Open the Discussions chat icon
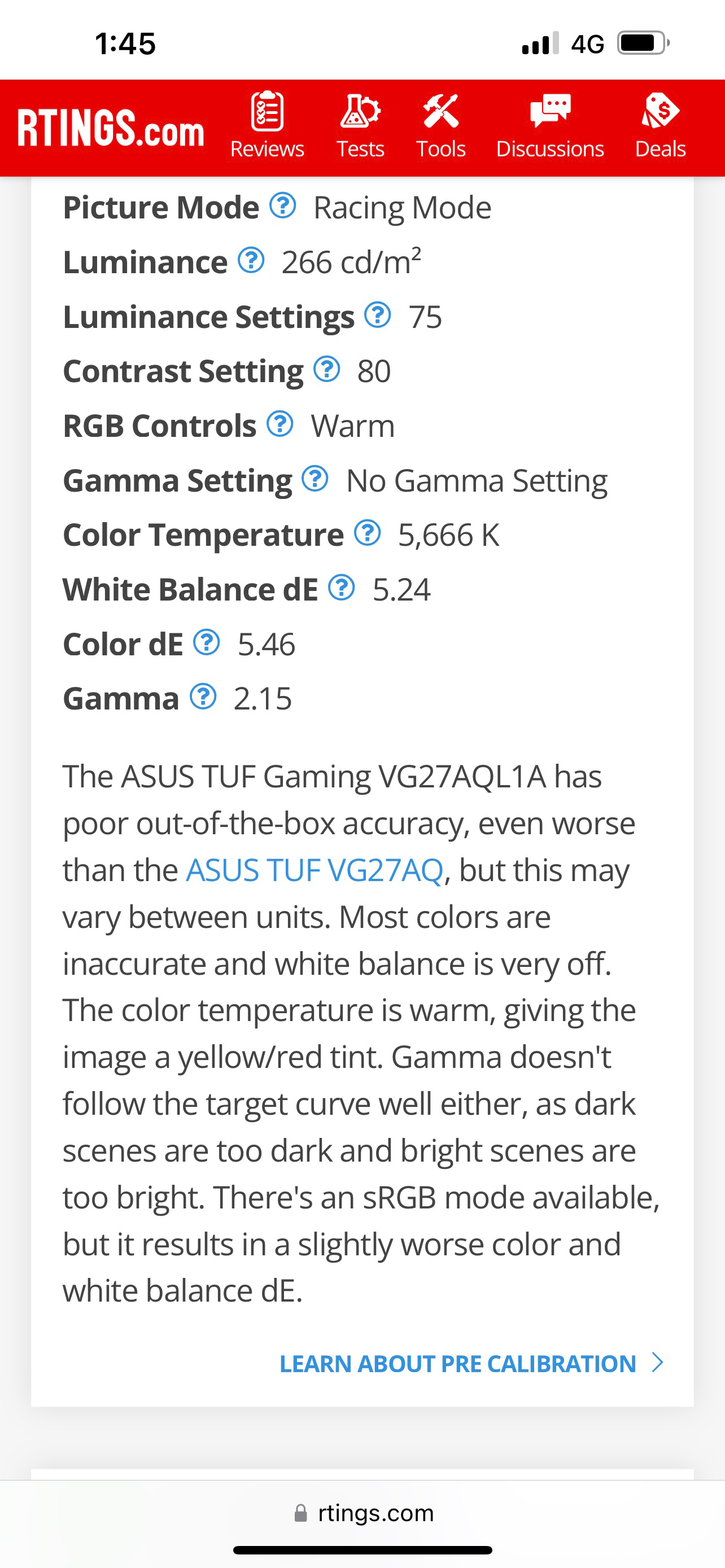 pos(550,111)
